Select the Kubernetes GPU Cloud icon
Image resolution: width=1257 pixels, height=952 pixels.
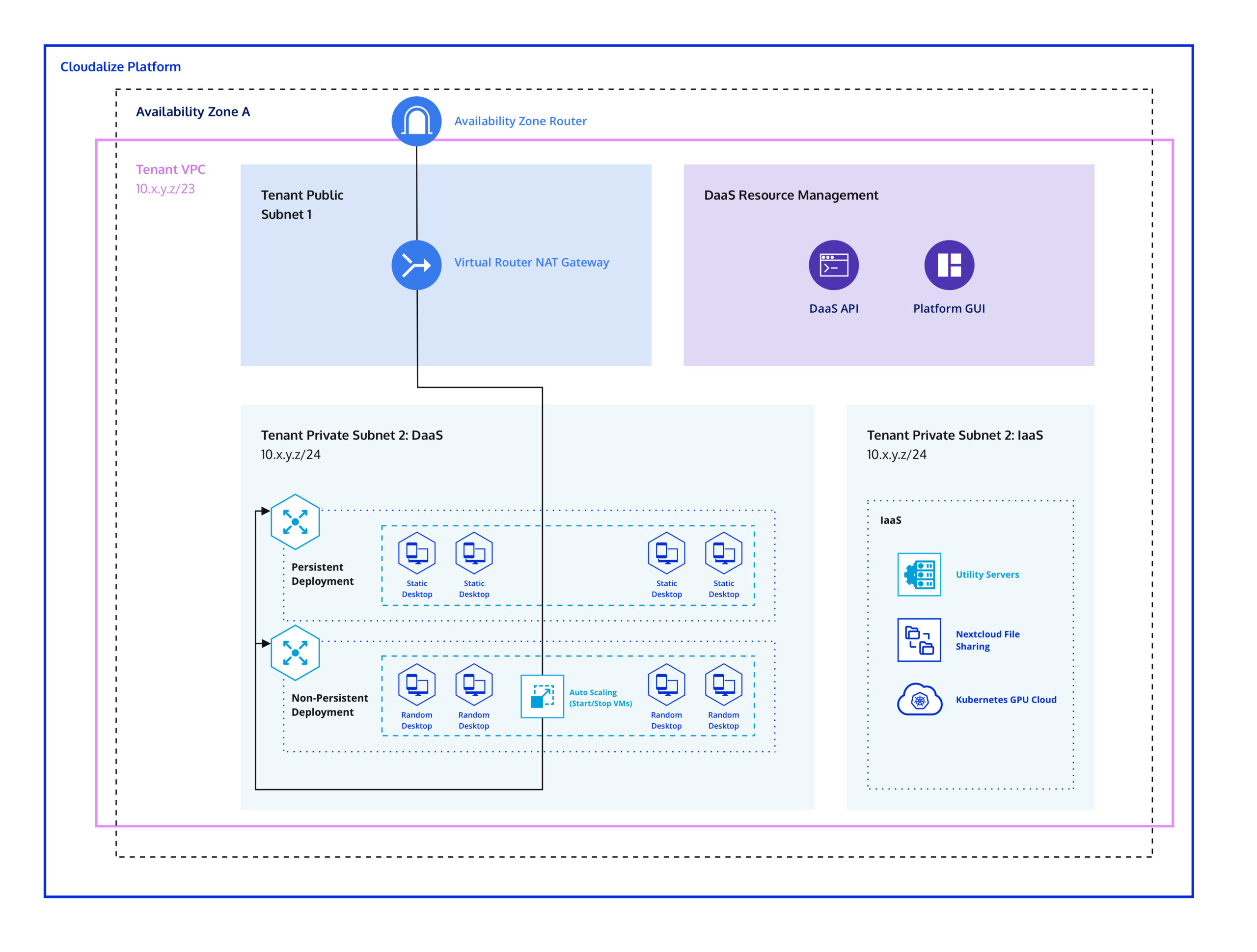(x=920, y=700)
